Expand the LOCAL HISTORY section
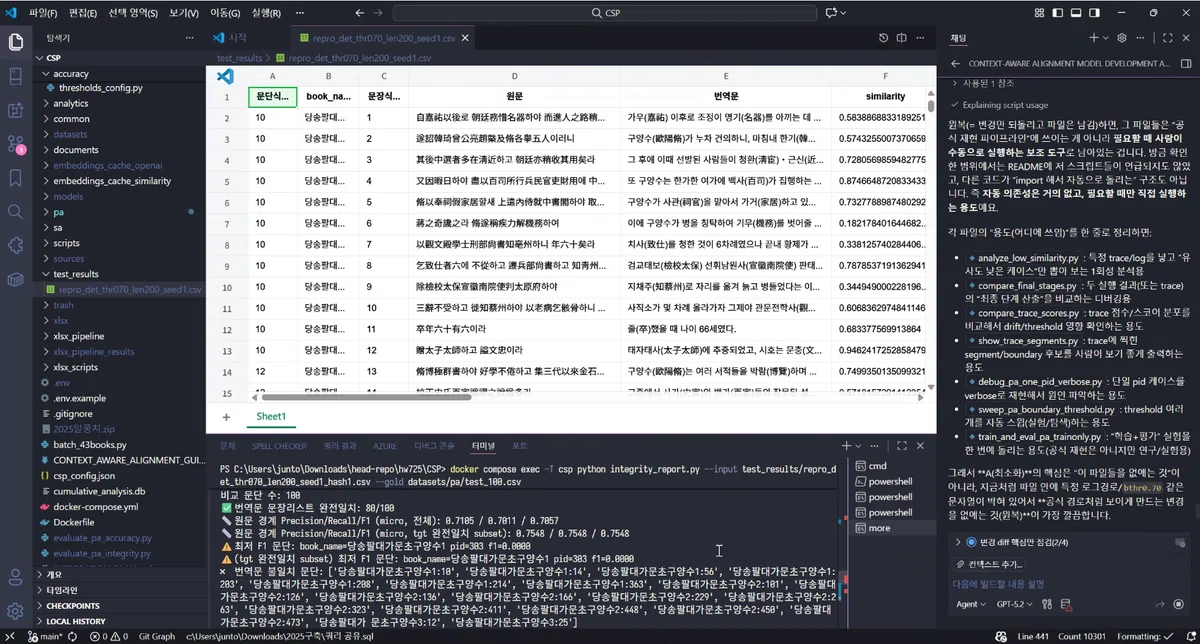The height and width of the screenshot is (644, 1200). tap(118, 620)
